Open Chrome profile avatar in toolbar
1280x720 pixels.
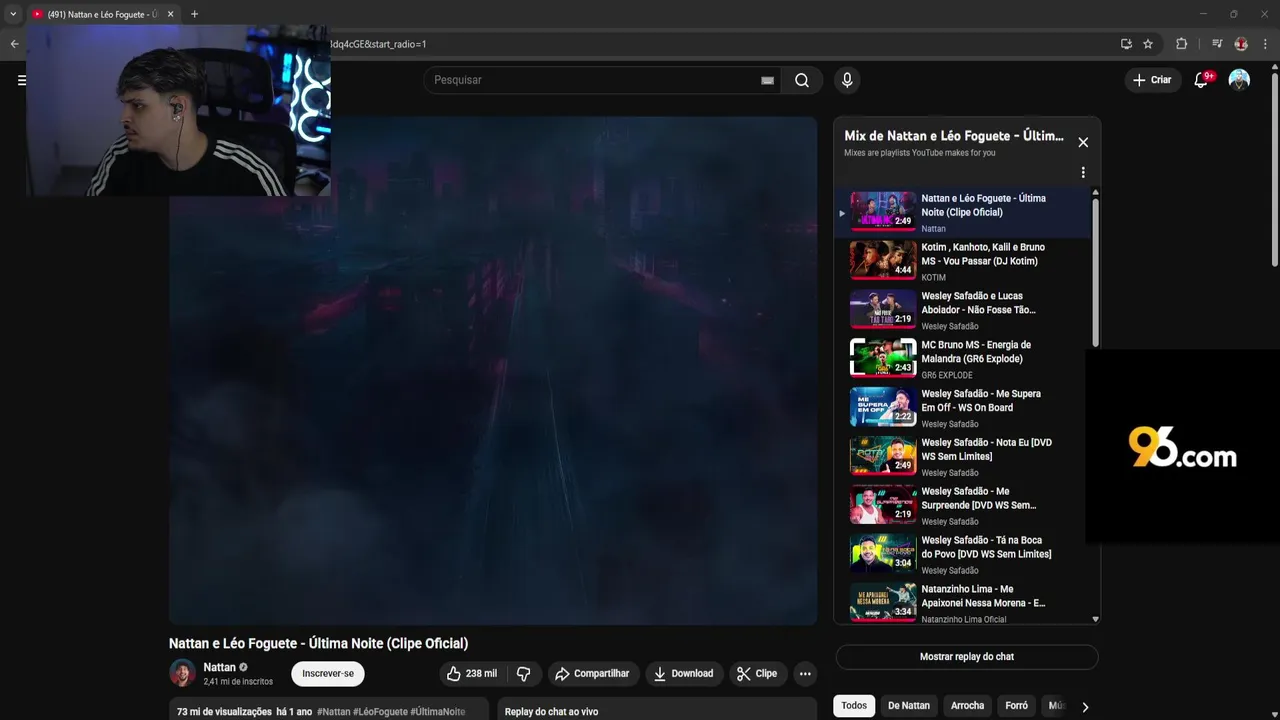pyautogui.click(x=1241, y=44)
